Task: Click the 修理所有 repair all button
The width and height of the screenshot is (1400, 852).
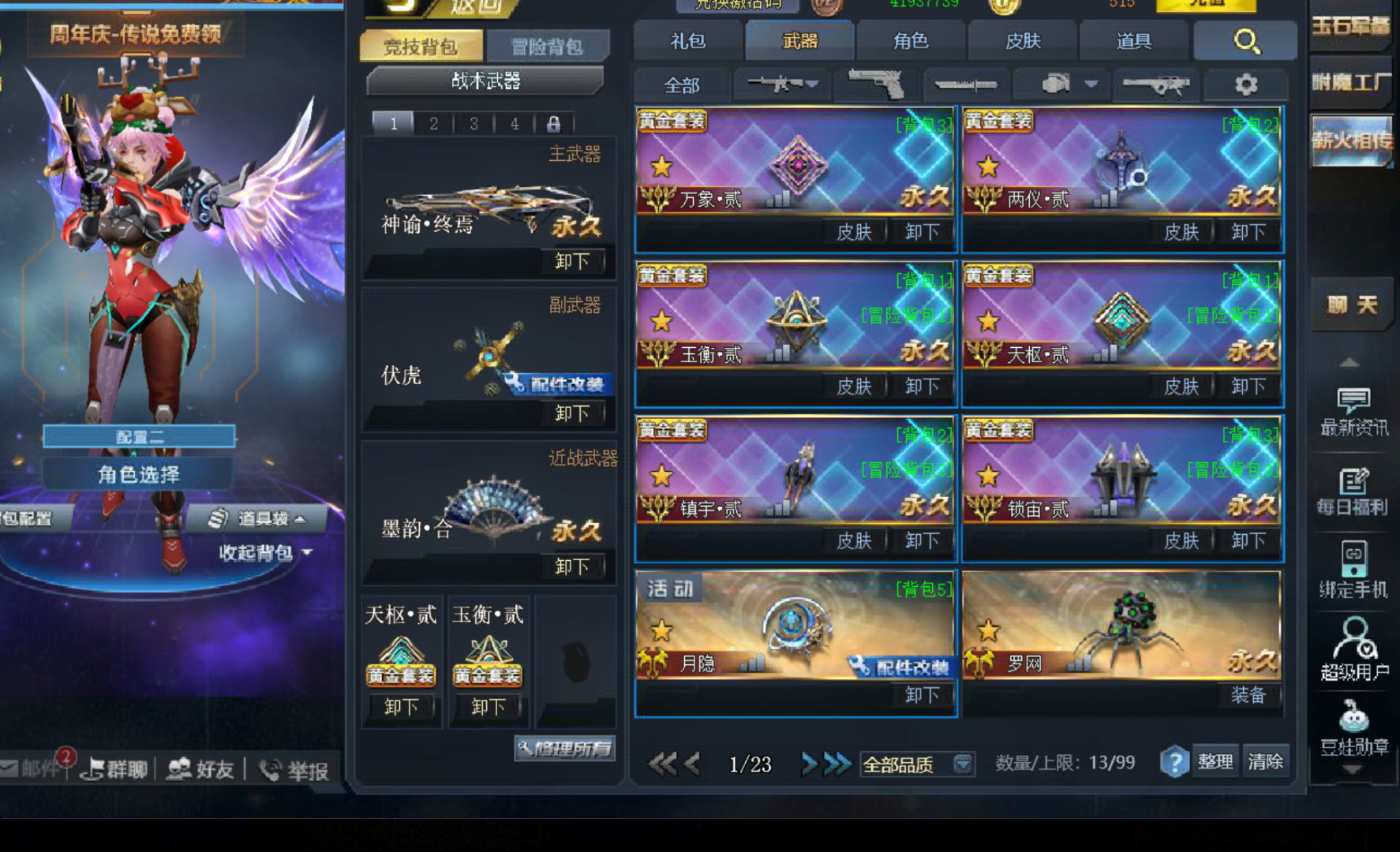Action: click(x=565, y=748)
